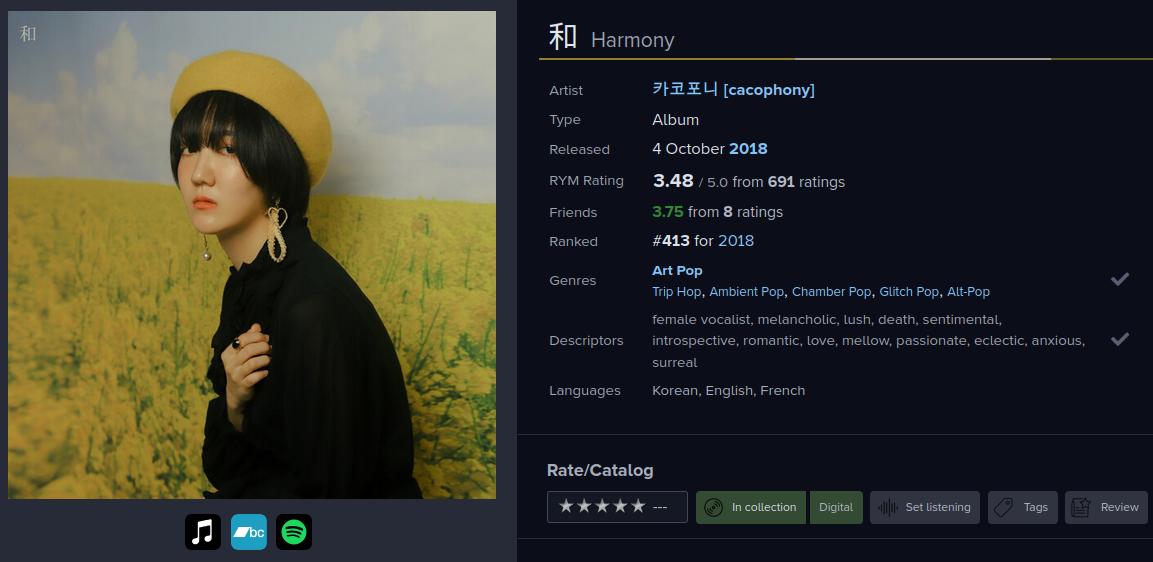This screenshot has width=1153, height=562.
Task: Click the 3.75 friends rating value
Action: coord(668,212)
